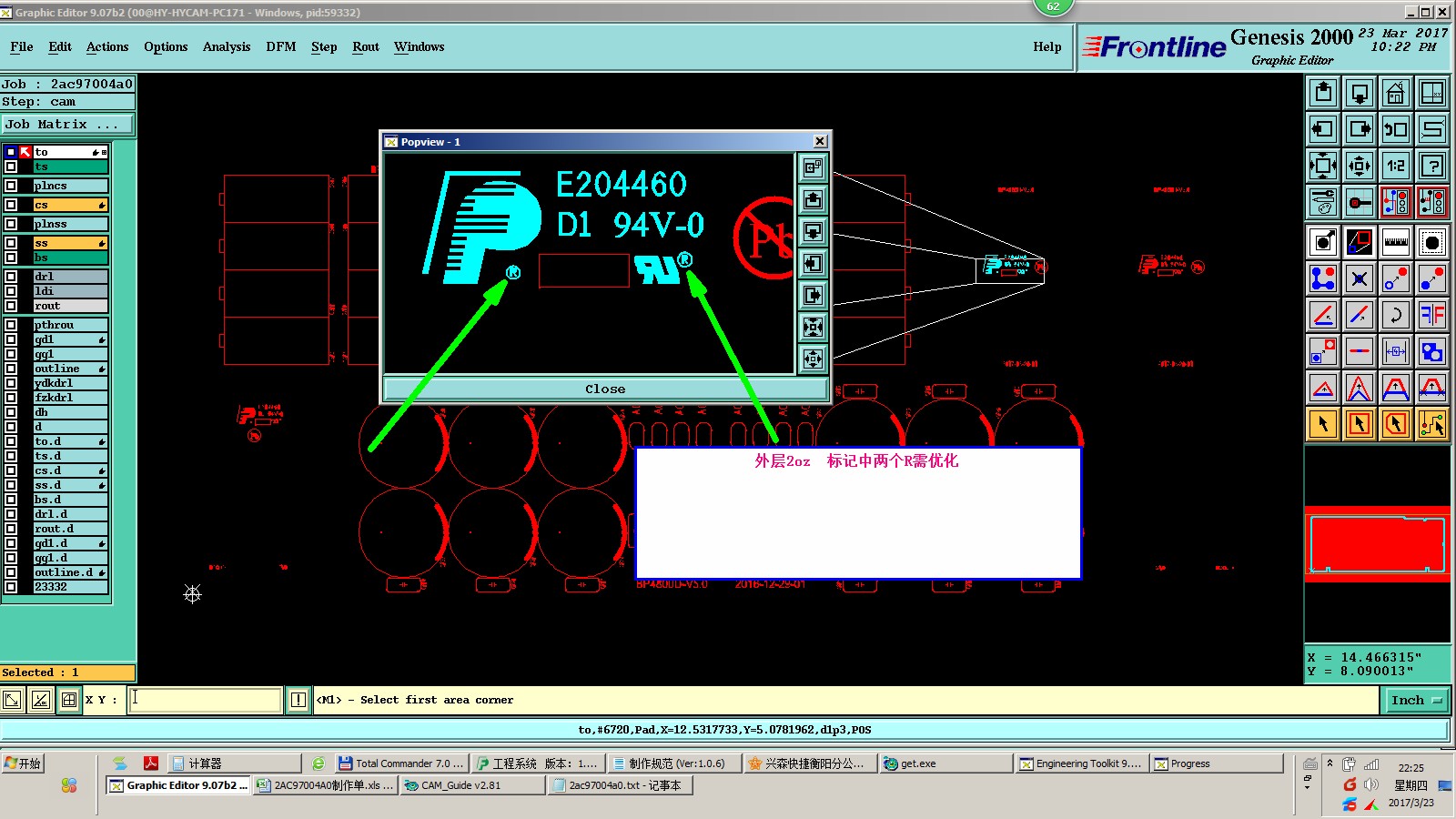Screen dimensions: 1456x819
Task: Click the XY coordinate window icon
Action: click(x=1432, y=93)
